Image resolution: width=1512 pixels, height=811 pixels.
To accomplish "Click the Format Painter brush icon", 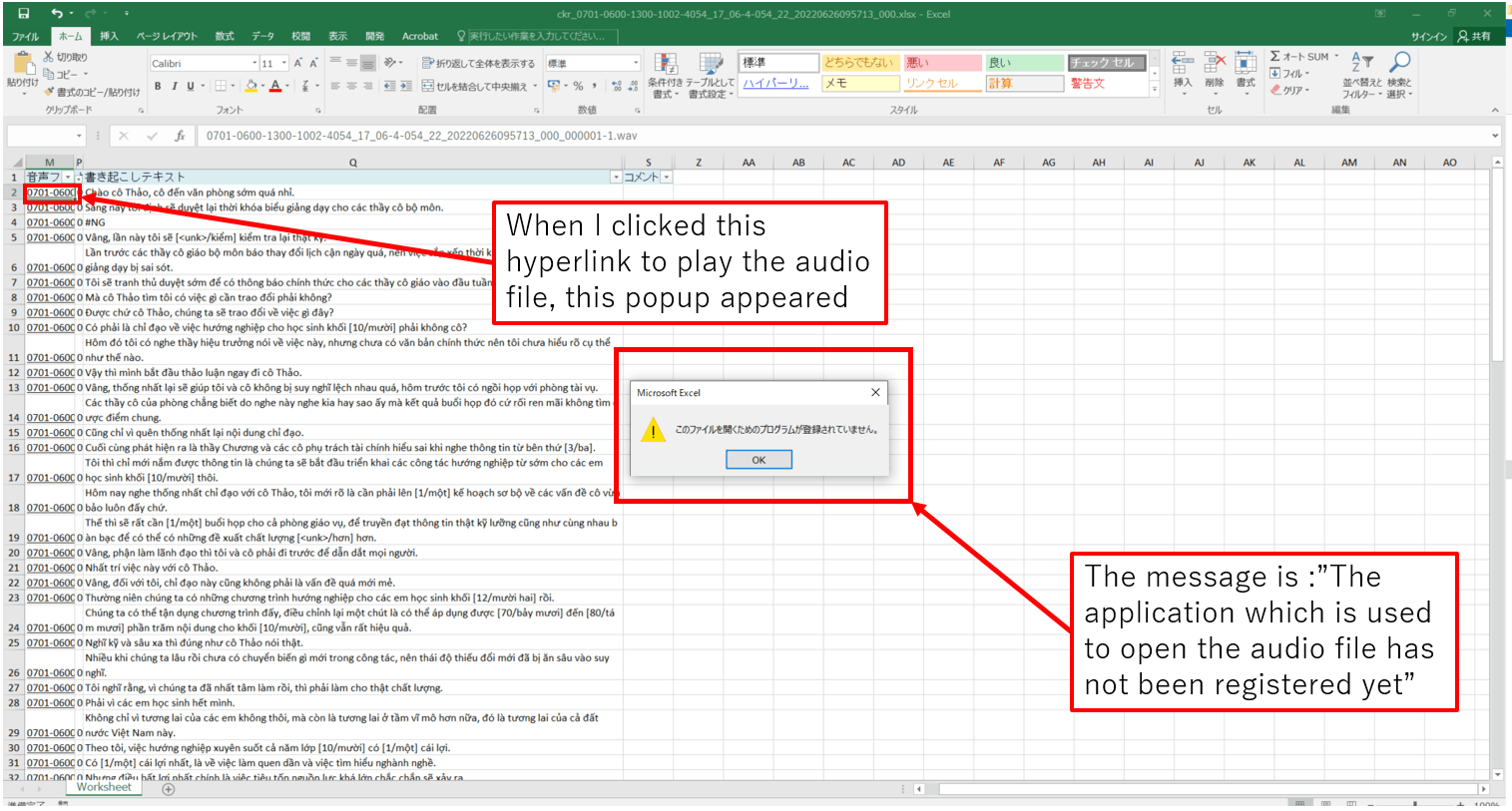I will coord(48,92).
